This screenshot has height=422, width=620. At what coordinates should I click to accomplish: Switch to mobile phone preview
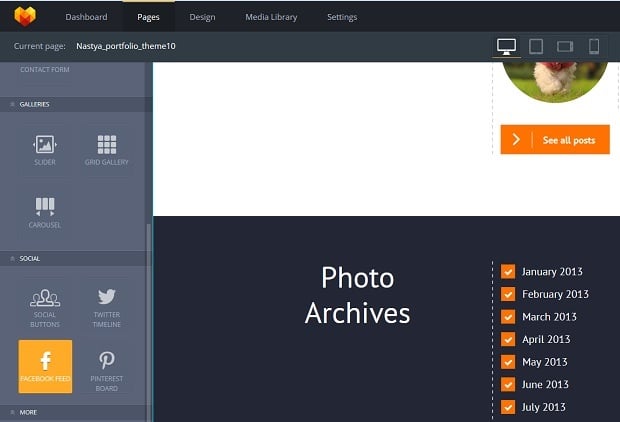[x=594, y=46]
